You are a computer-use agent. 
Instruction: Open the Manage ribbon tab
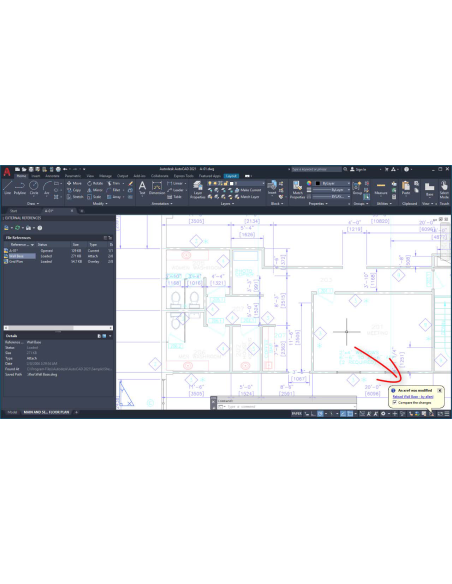[x=105, y=176]
